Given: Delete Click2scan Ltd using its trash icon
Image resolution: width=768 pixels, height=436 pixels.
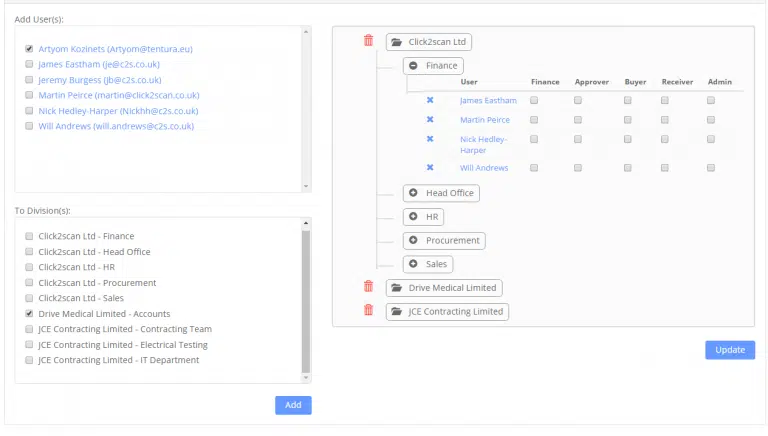Looking at the screenshot, I should point(368,41).
